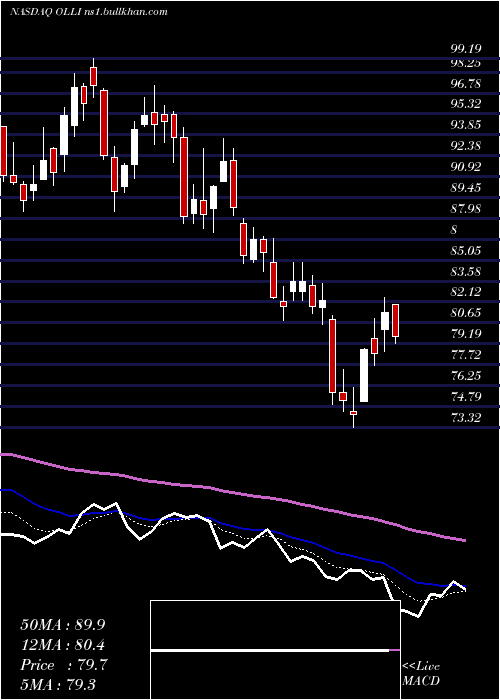This screenshot has height=700, width=500.
Task: Click the 12MA : 80.4 readout
Action: coord(62,645)
